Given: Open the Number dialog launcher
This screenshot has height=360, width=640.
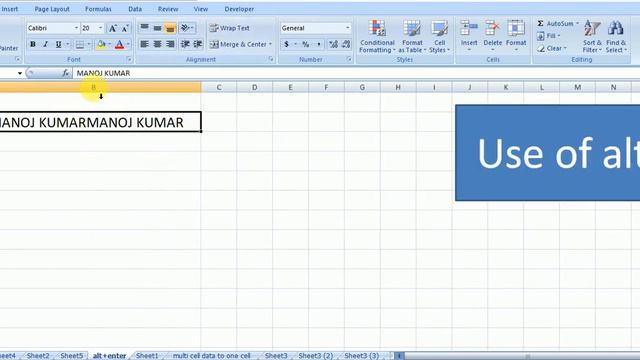Looking at the screenshot, I should coord(349,60).
